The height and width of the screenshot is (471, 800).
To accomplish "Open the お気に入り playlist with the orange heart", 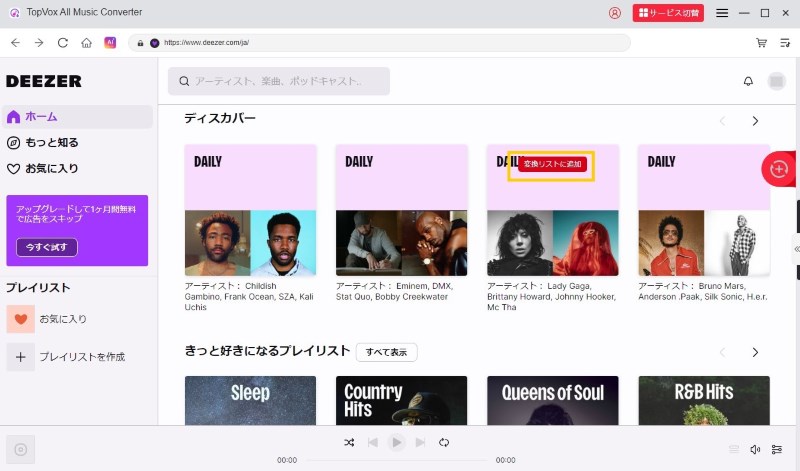I will 46,319.
